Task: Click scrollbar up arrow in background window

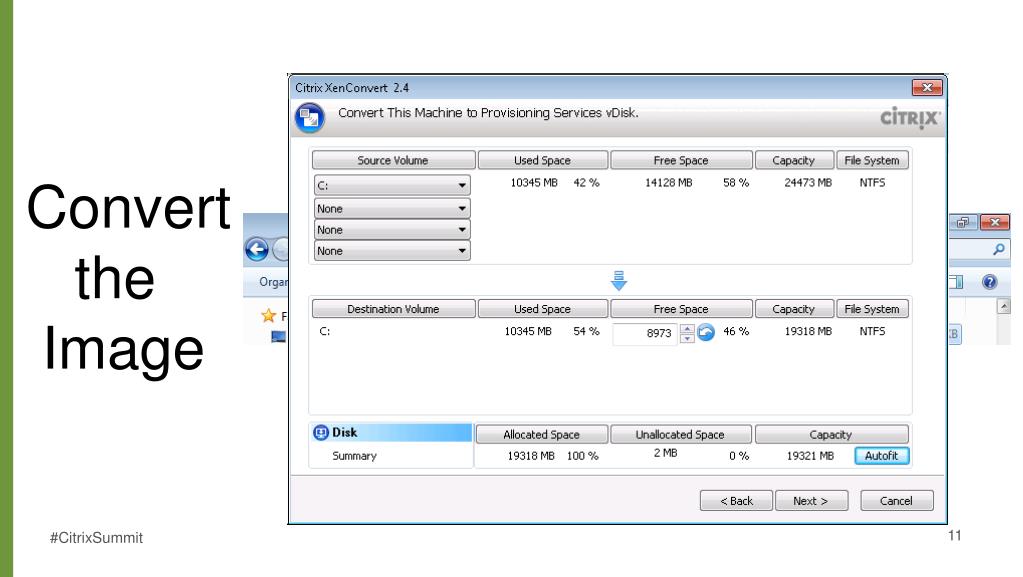Action: 1003,306
